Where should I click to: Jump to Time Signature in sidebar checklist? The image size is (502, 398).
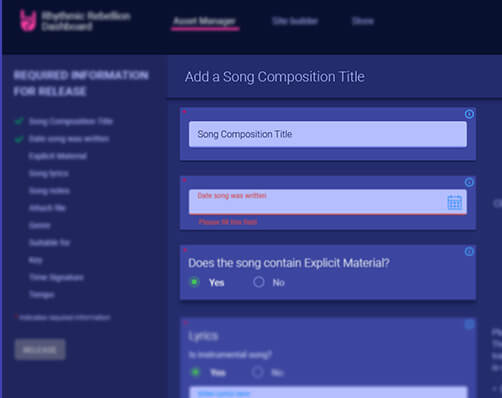click(x=56, y=277)
